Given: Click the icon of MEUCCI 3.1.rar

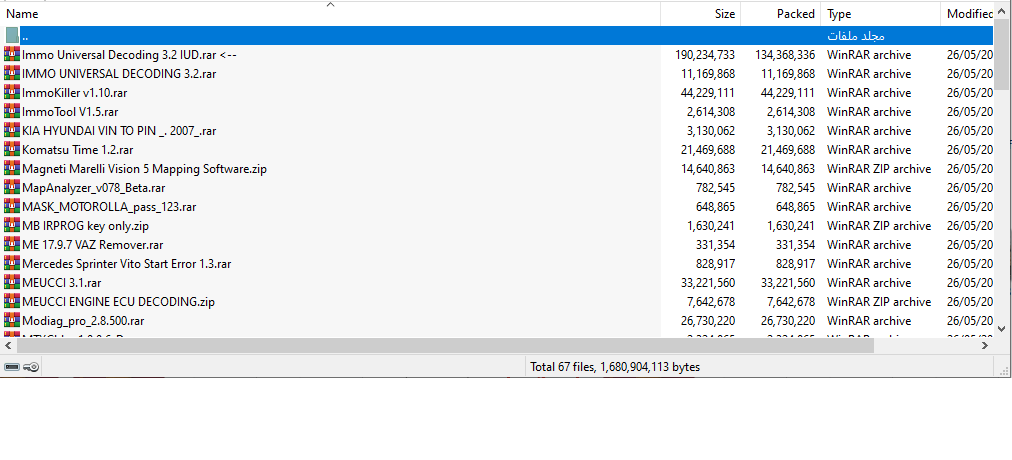Looking at the screenshot, I should point(12,283).
